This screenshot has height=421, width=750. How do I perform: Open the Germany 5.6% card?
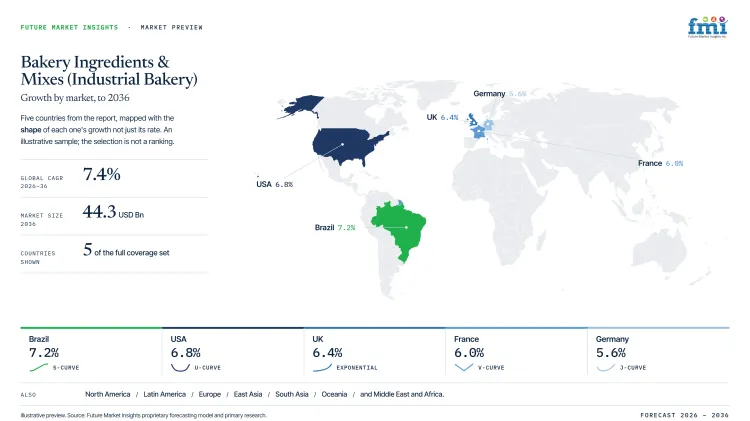pos(658,353)
